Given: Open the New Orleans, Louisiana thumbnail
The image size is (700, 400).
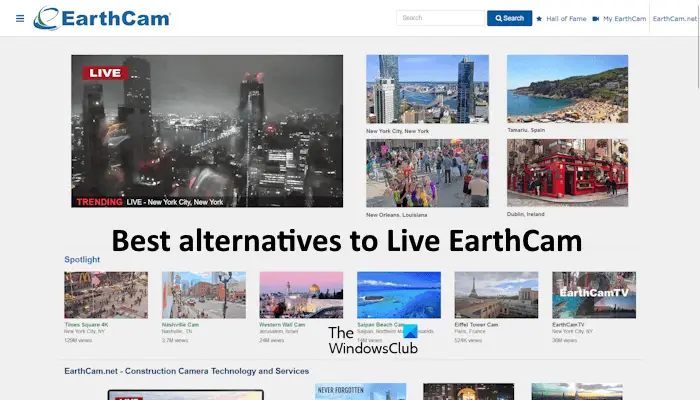Looking at the screenshot, I should point(427,173).
